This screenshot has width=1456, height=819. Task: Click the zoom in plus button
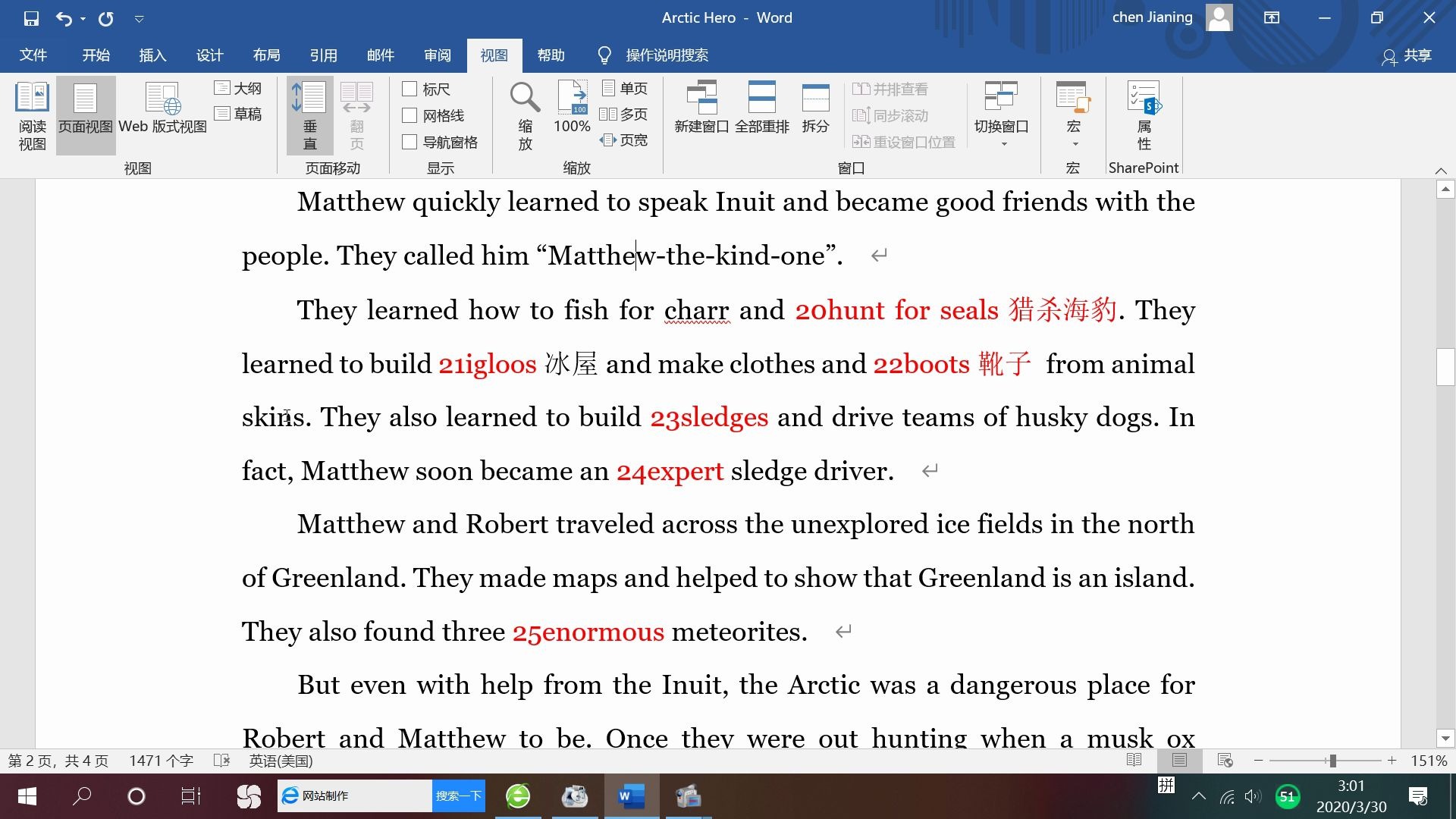pyautogui.click(x=1392, y=761)
